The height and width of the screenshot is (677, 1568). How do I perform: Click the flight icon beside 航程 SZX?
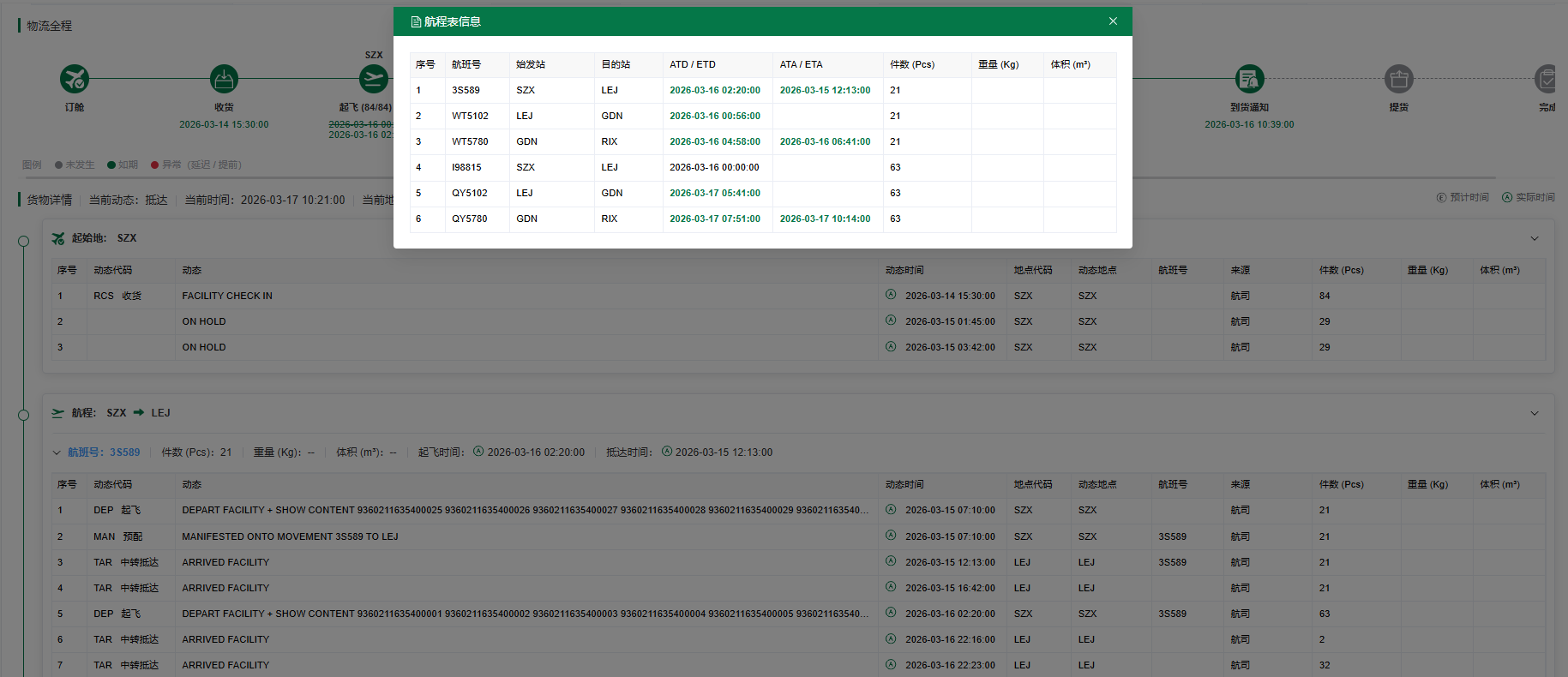58,413
